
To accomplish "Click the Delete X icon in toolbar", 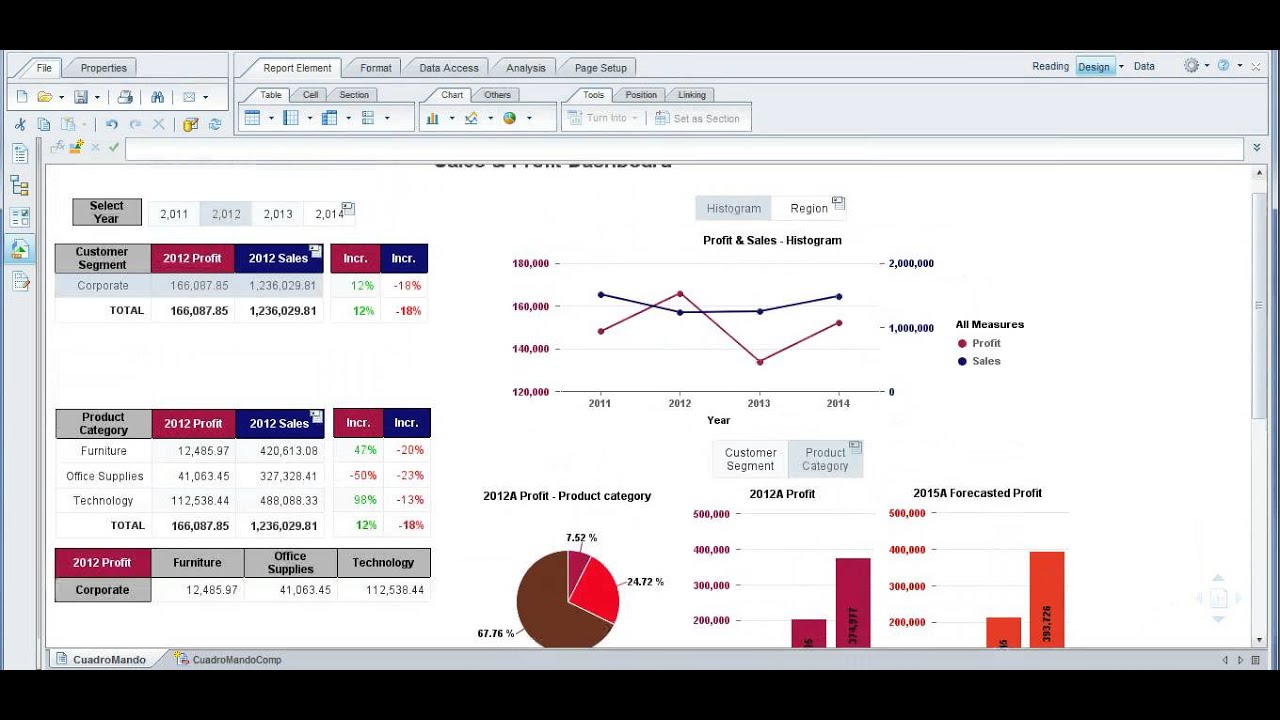I will click(x=158, y=124).
